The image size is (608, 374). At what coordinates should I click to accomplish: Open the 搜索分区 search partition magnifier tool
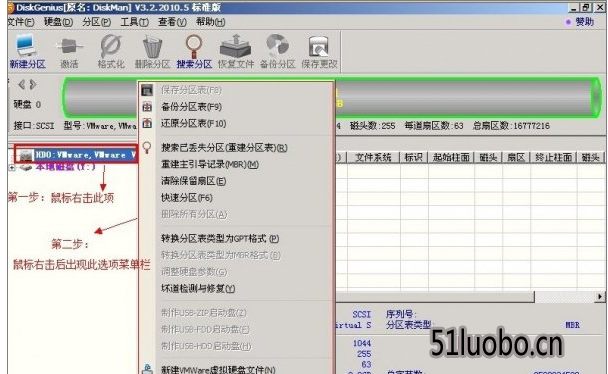click(194, 51)
